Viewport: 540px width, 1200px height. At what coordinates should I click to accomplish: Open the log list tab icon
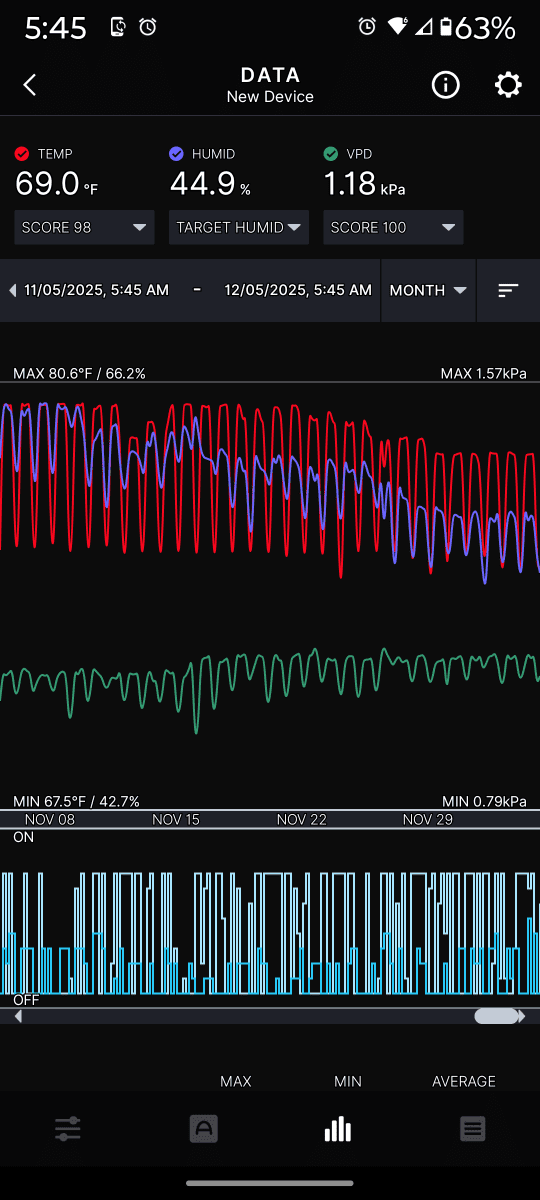tap(473, 1129)
